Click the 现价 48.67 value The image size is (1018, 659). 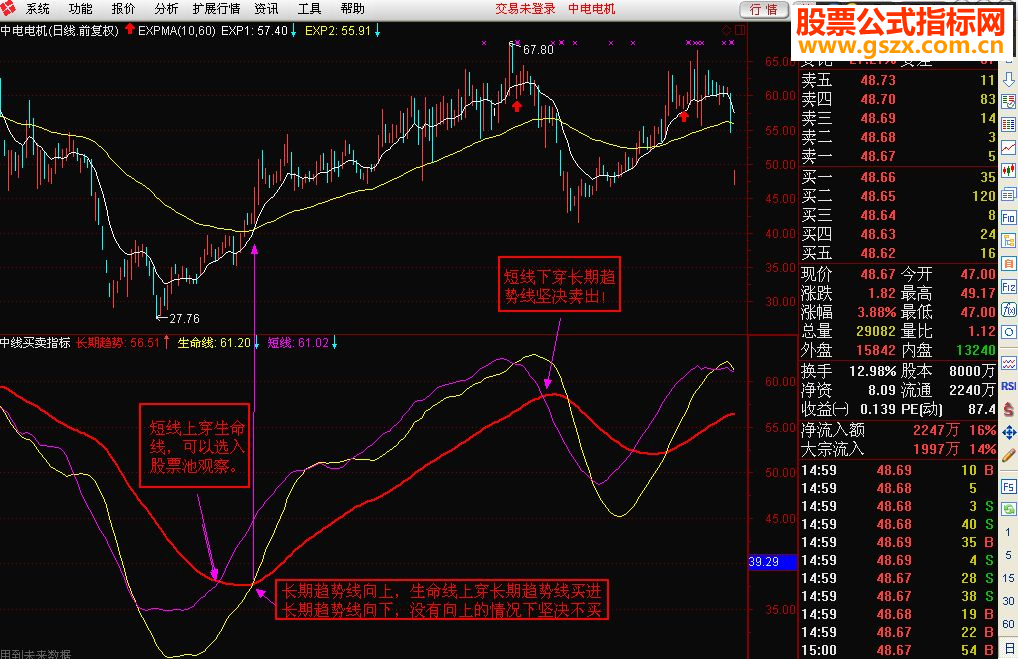878,274
